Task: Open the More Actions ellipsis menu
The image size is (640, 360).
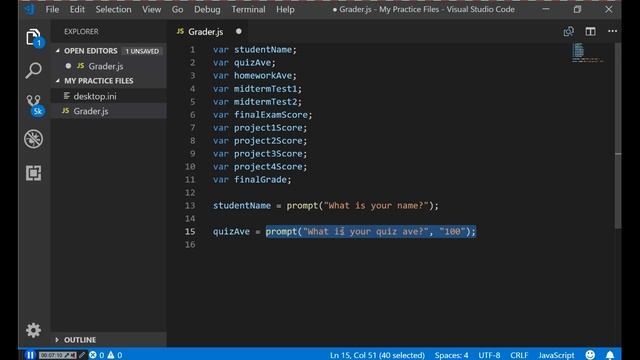Action: coord(612,31)
